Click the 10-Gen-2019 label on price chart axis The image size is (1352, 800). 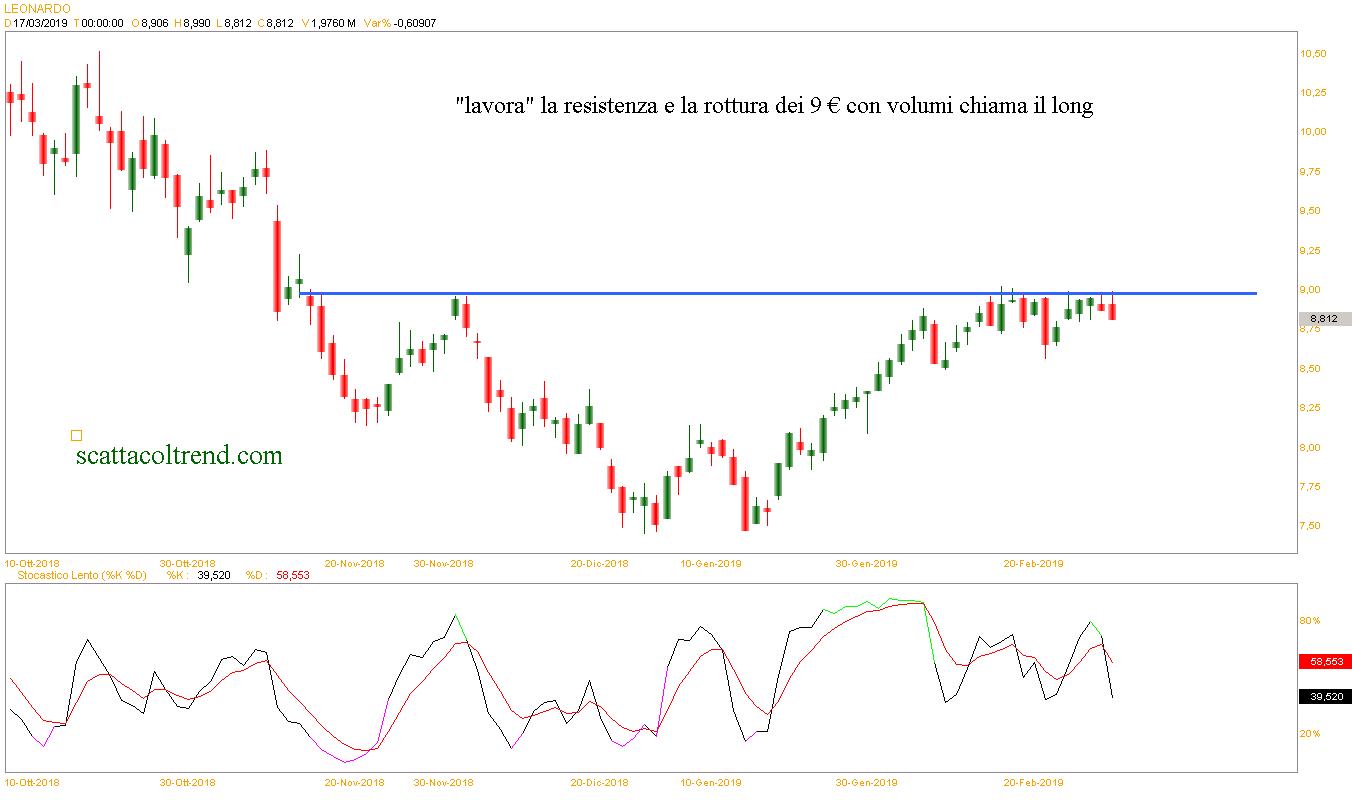(710, 563)
